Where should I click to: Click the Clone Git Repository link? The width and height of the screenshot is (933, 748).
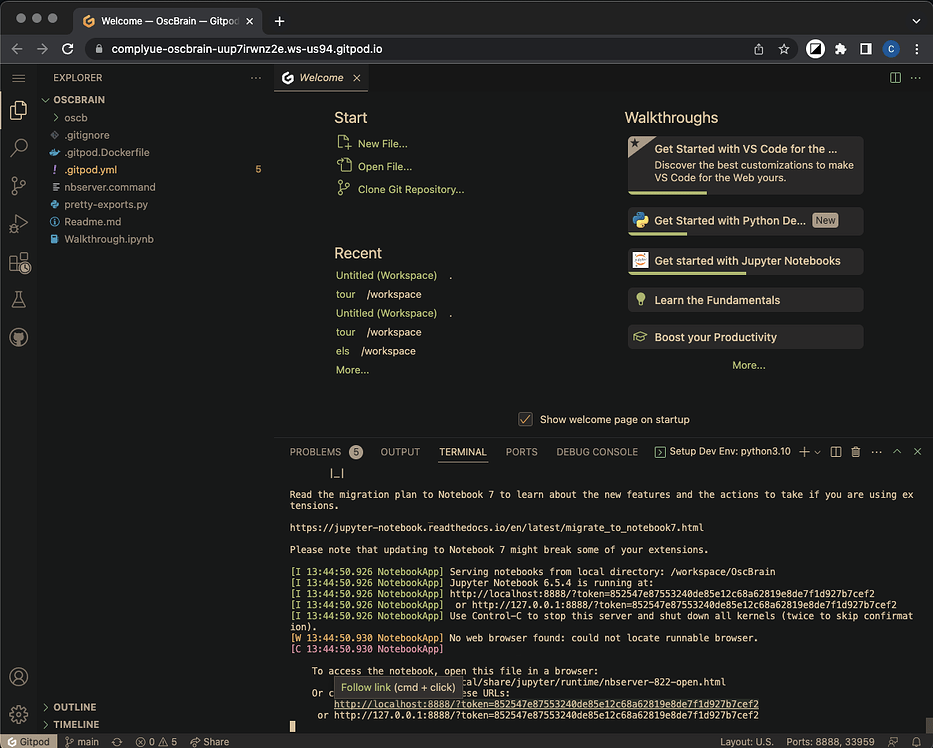[410, 189]
